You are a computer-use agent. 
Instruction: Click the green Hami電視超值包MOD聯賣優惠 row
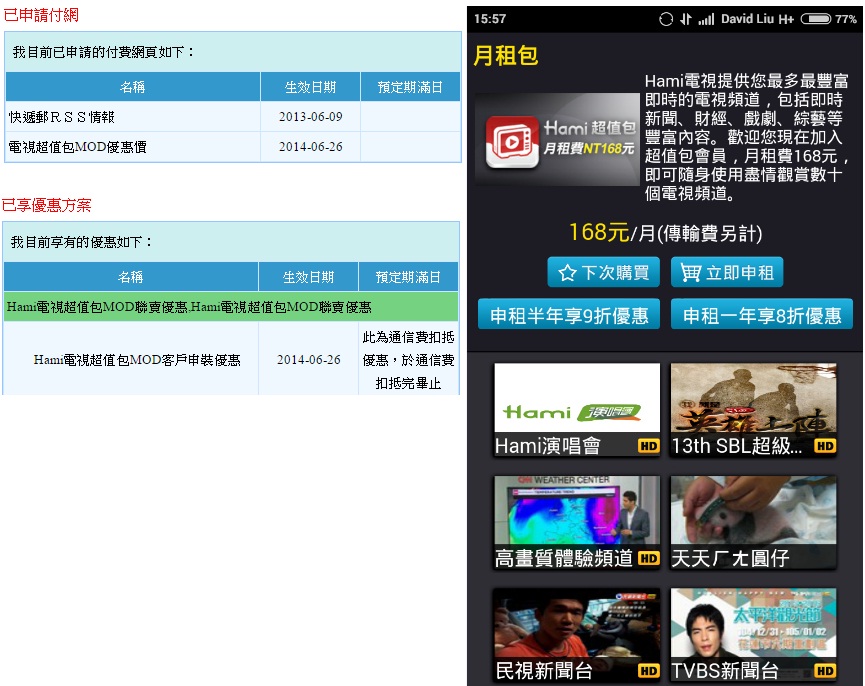click(x=231, y=307)
